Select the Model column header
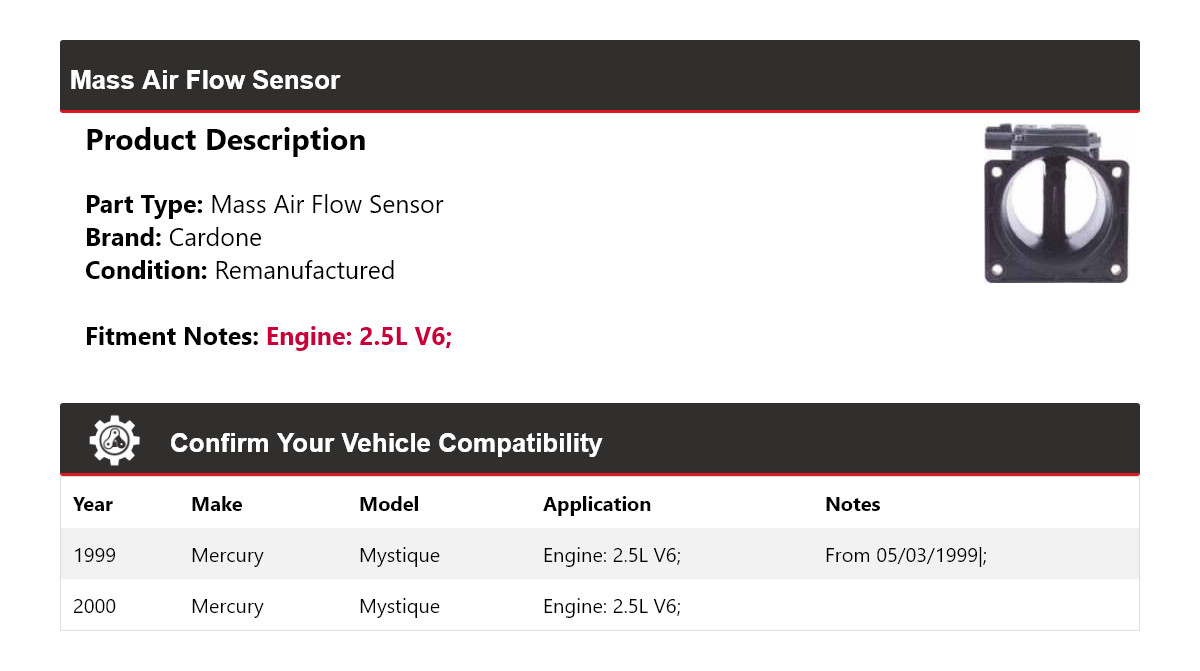The image size is (1200, 671). (389, 504)
